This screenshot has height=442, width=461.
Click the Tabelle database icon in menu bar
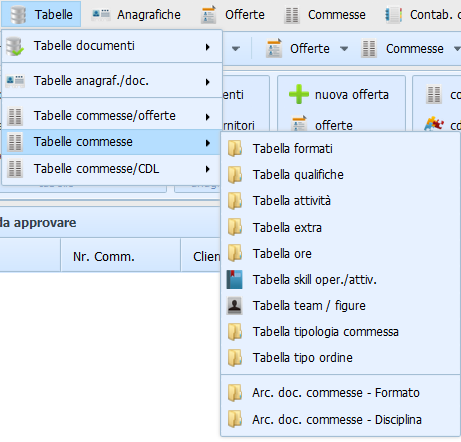click(x=18, y=15)
